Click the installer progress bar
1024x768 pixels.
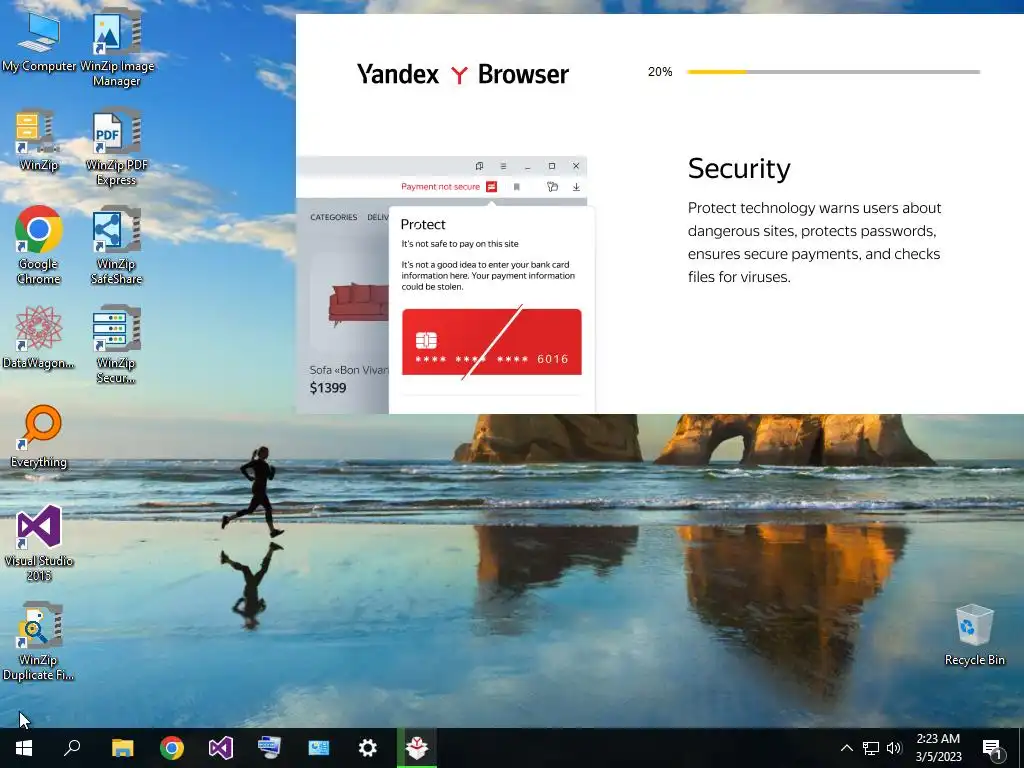point(833,72)
